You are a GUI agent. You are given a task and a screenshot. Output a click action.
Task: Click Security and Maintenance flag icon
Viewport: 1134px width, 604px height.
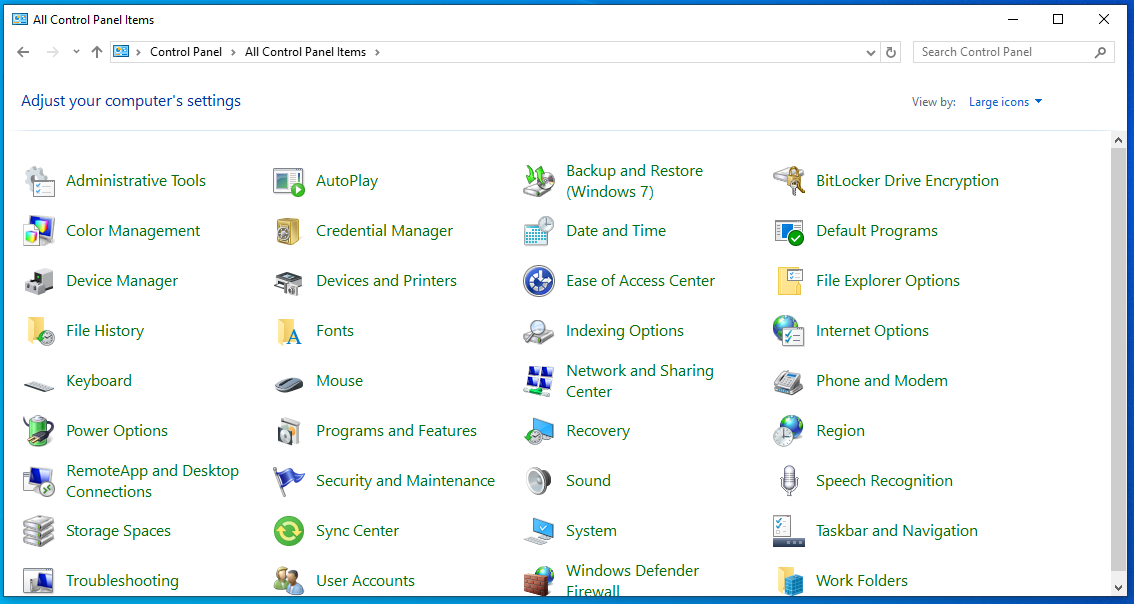289,480
